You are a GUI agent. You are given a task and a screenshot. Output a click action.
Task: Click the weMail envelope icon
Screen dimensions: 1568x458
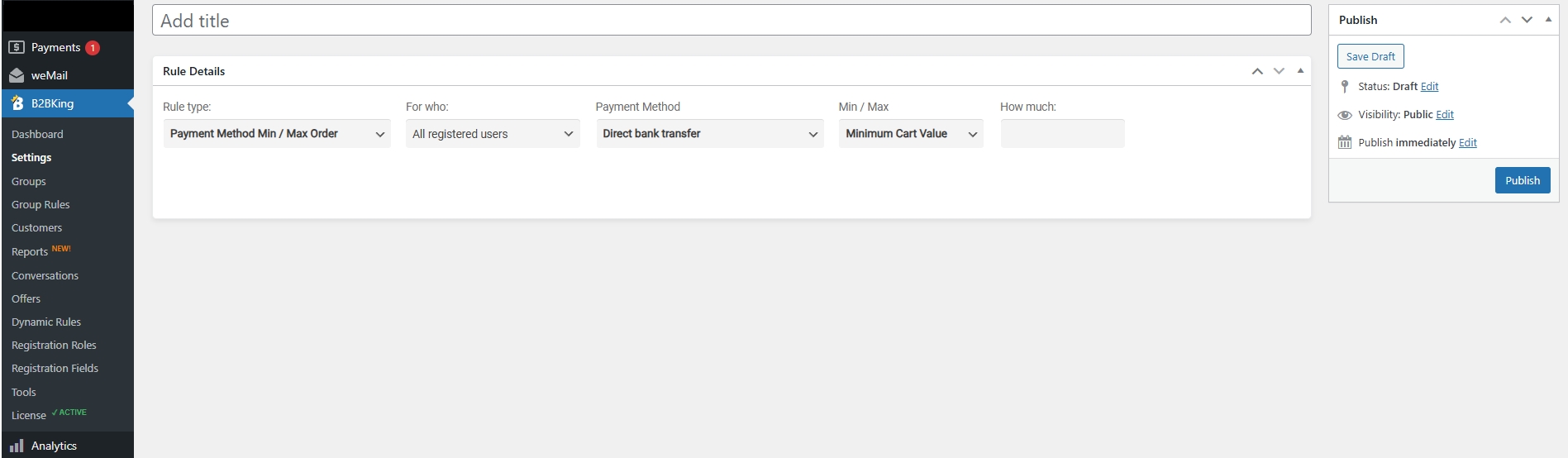17,75
